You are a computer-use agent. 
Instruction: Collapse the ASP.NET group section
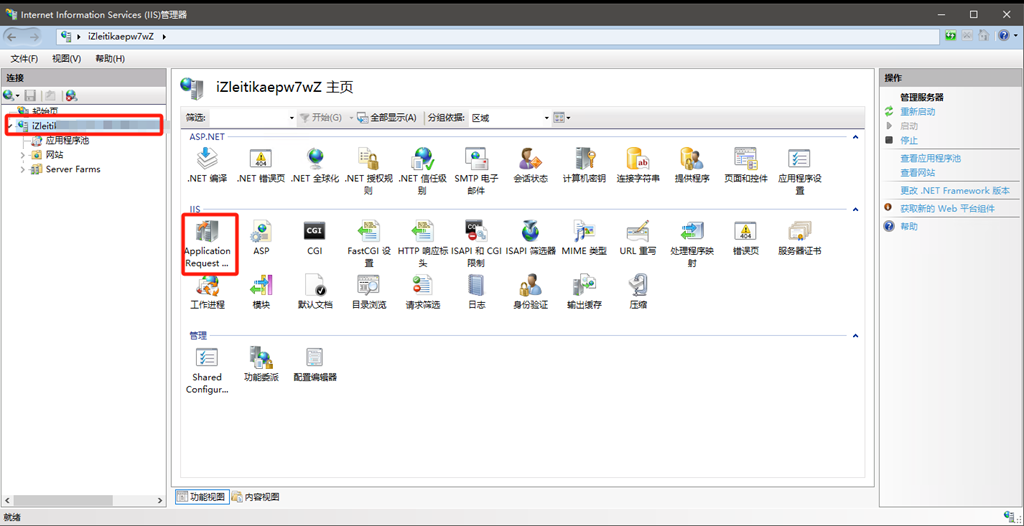tap(855, 137)
